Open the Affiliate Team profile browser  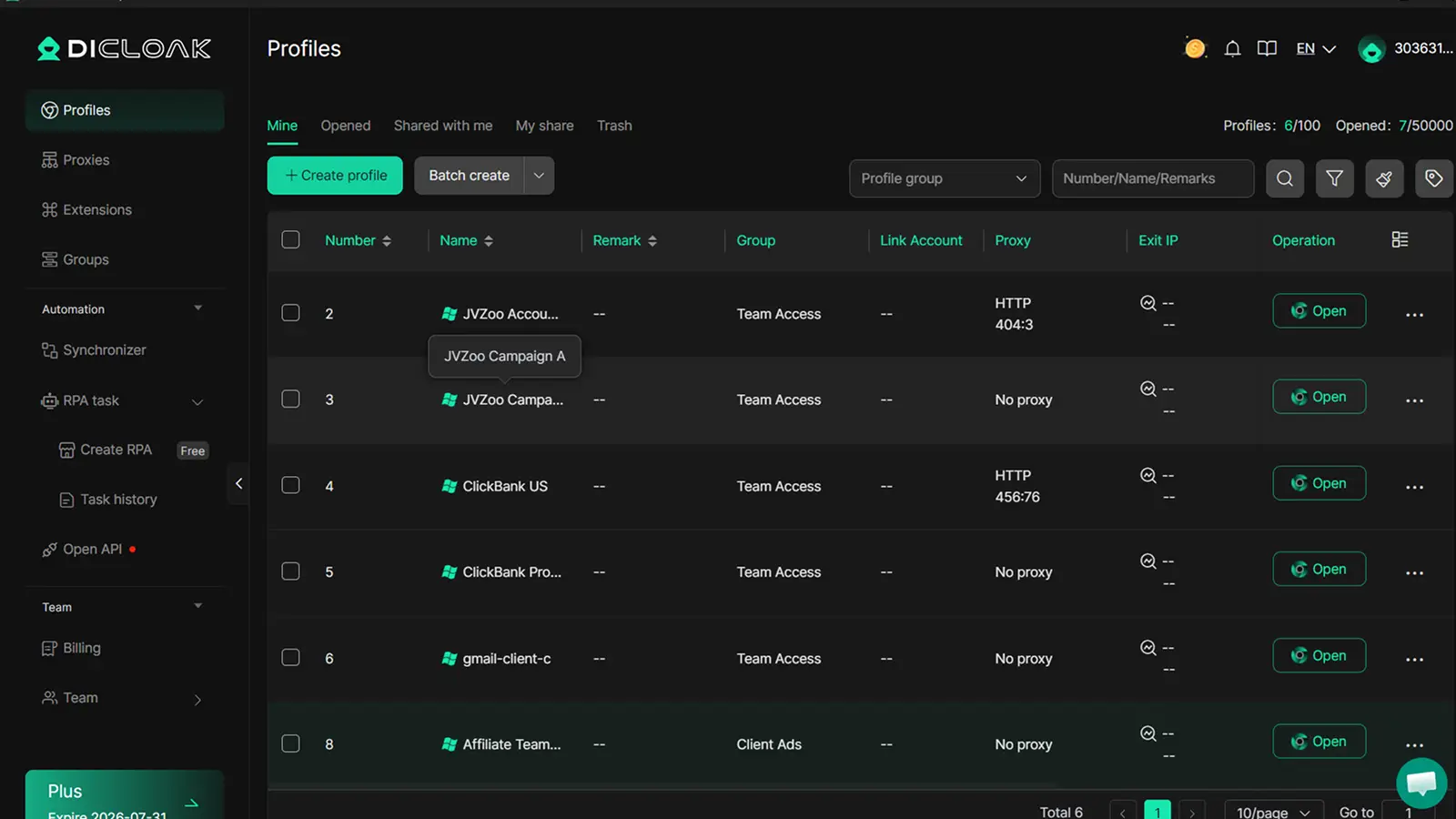click(x=1319, y=742)
